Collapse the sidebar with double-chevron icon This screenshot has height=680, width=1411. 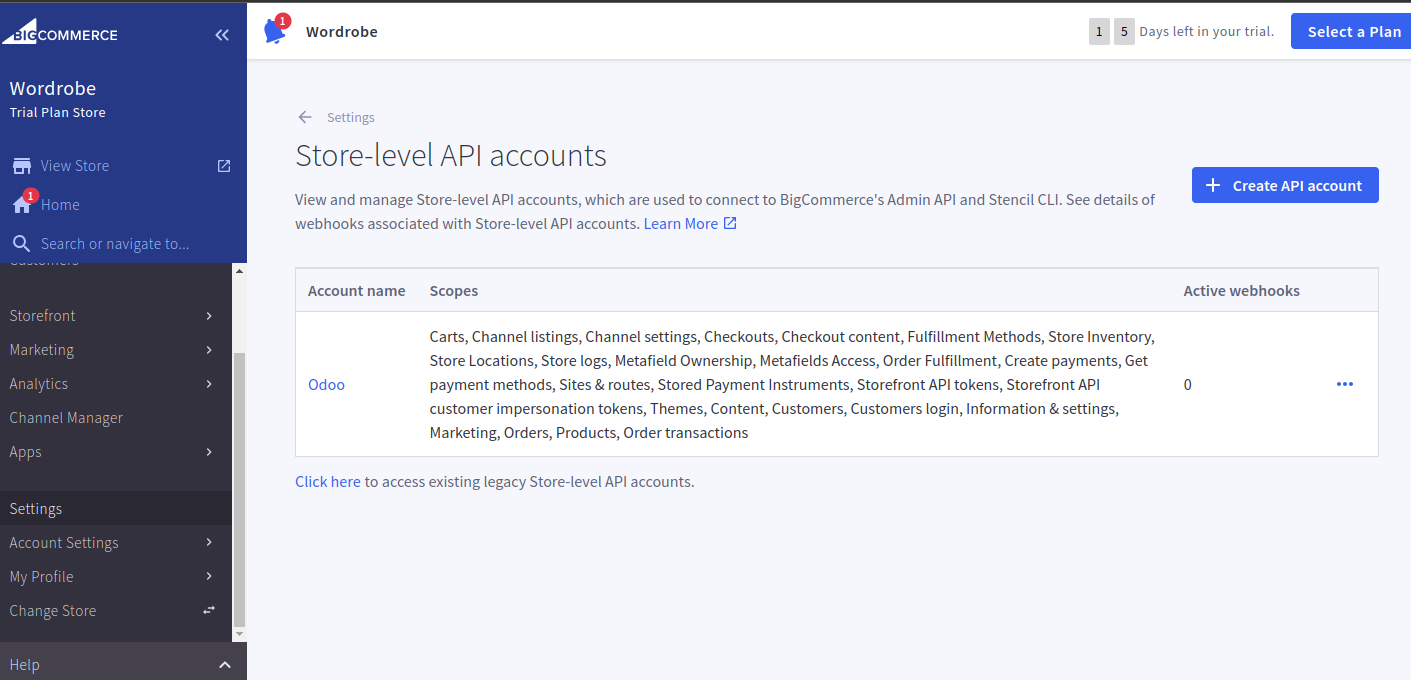pos(222,35)
